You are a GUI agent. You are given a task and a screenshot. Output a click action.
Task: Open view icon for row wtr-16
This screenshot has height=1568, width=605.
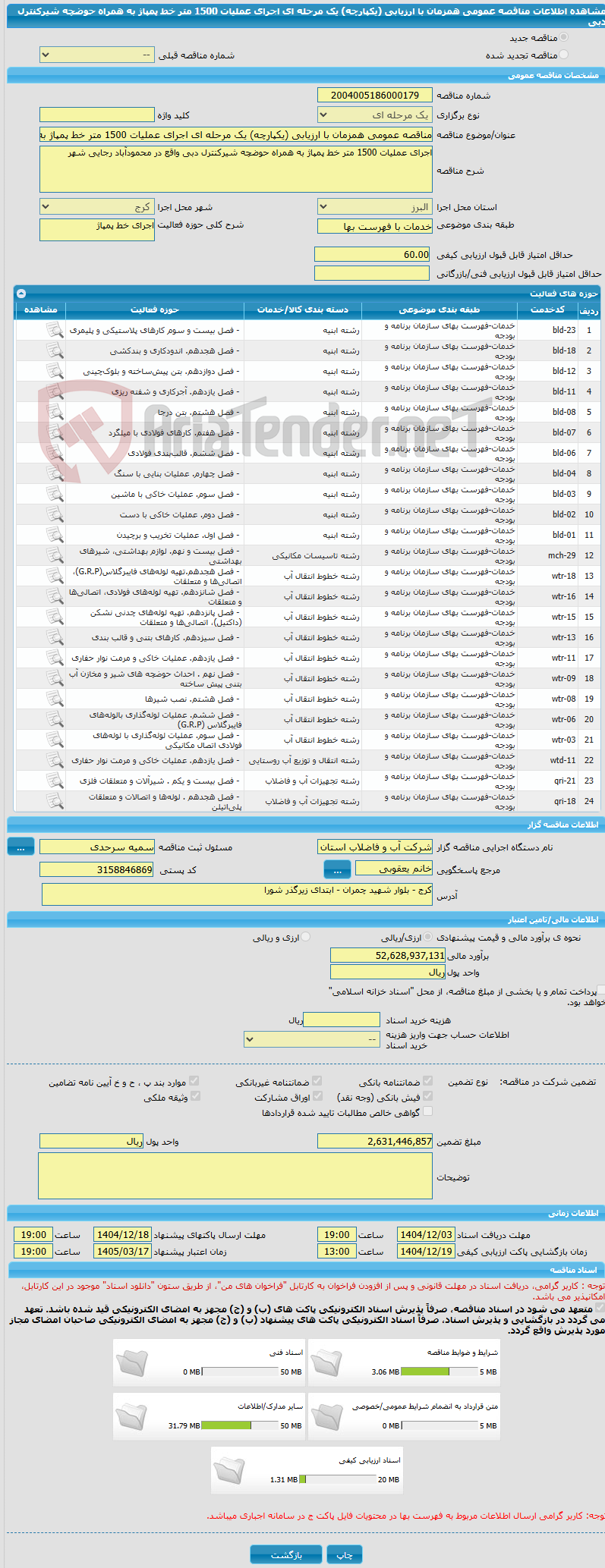(x=55, y=596)
